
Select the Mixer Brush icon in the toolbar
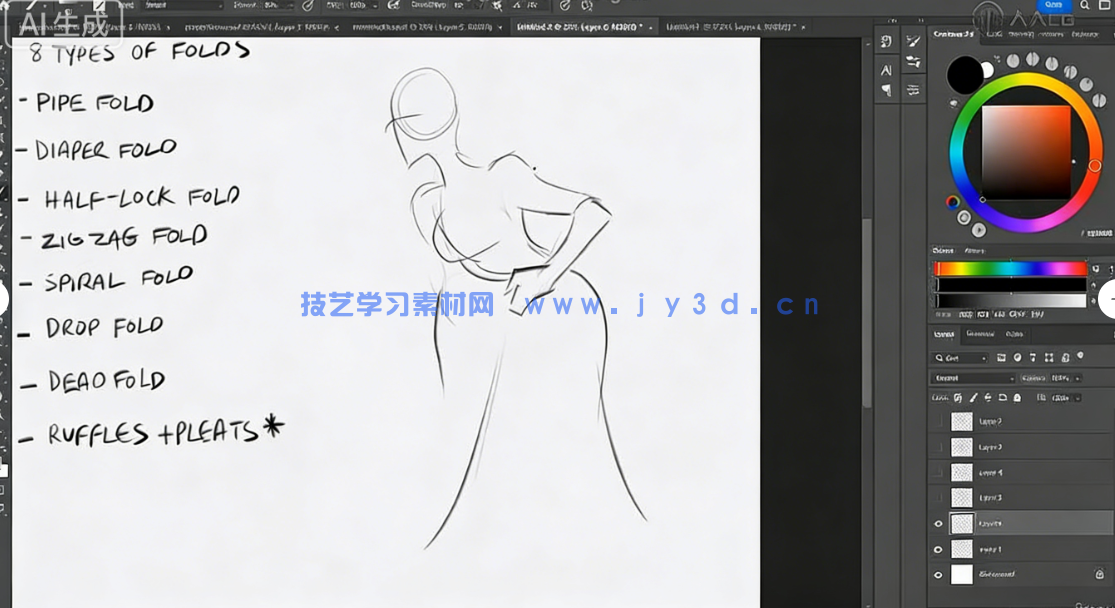pos(913,60)
